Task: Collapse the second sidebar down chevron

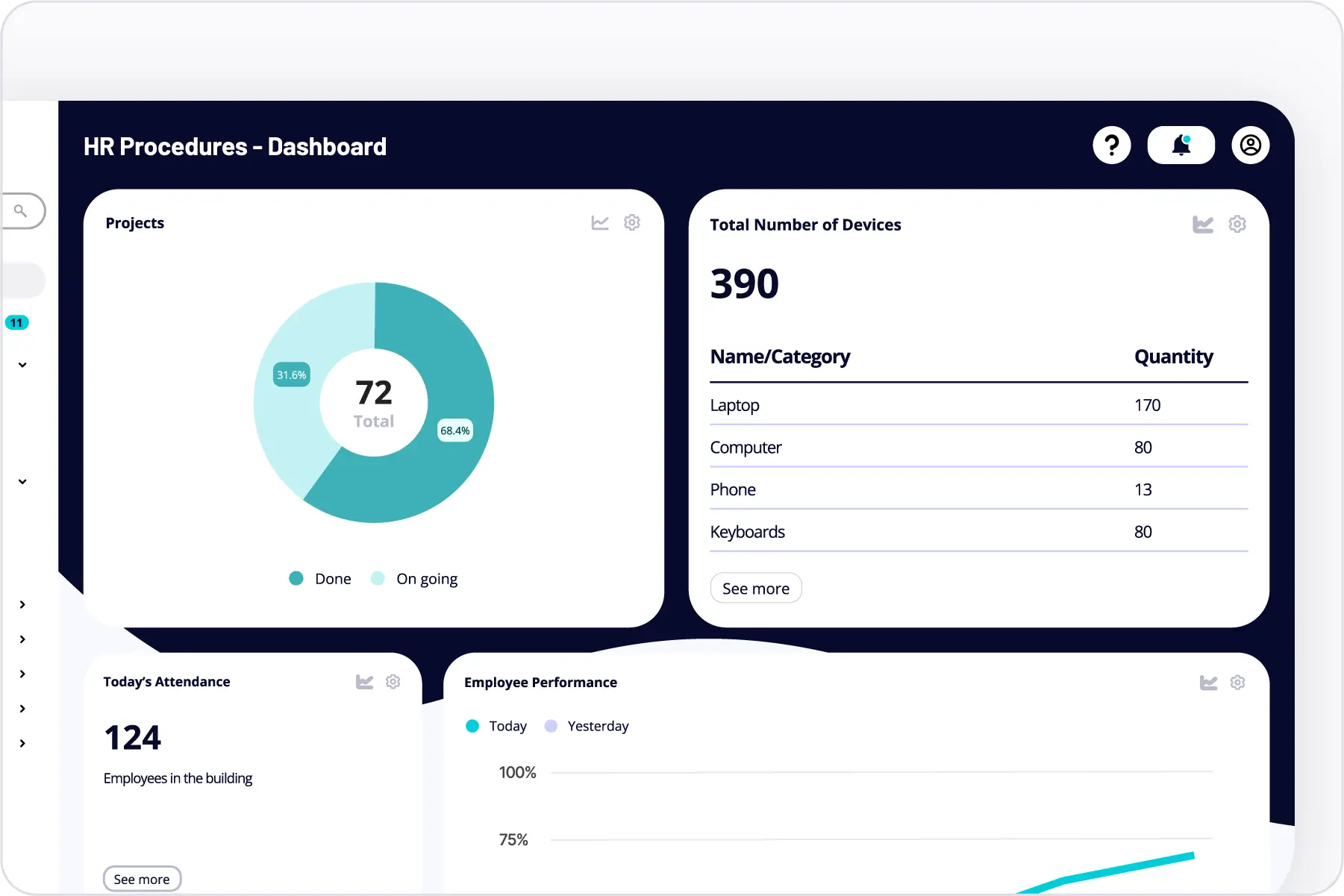Action: tap(22, 481)
